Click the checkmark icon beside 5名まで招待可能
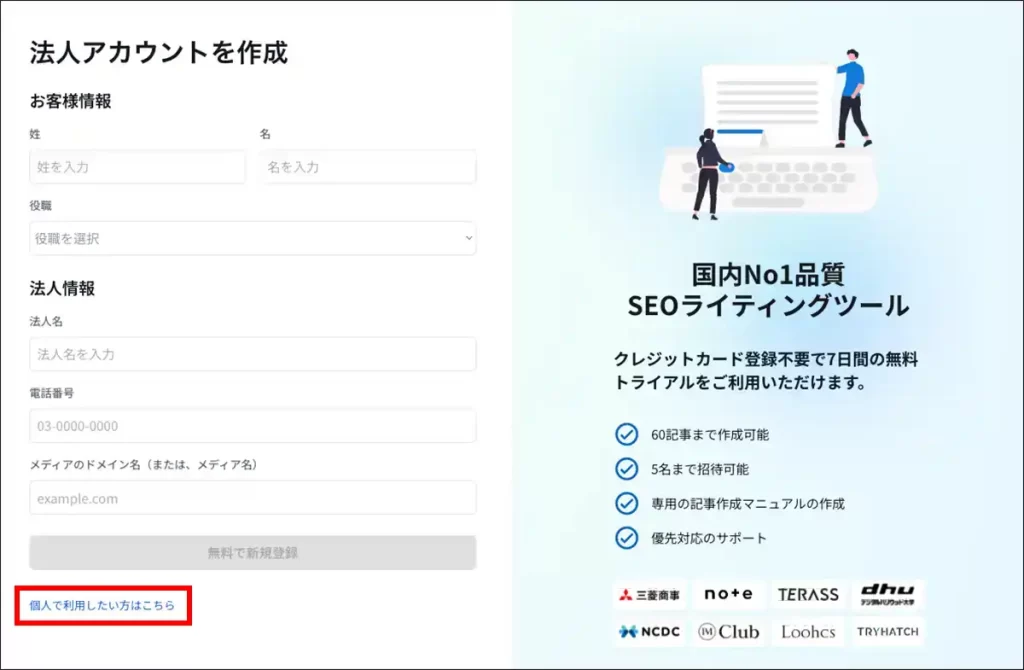The image size is (1024, 670). click(x=626, y=469)
